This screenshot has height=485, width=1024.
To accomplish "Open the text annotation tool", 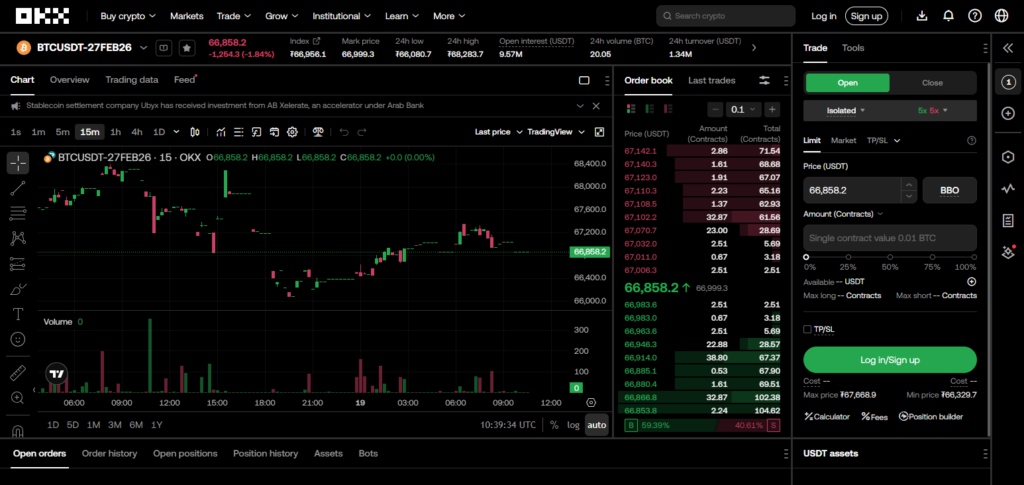I will [18, 314].
